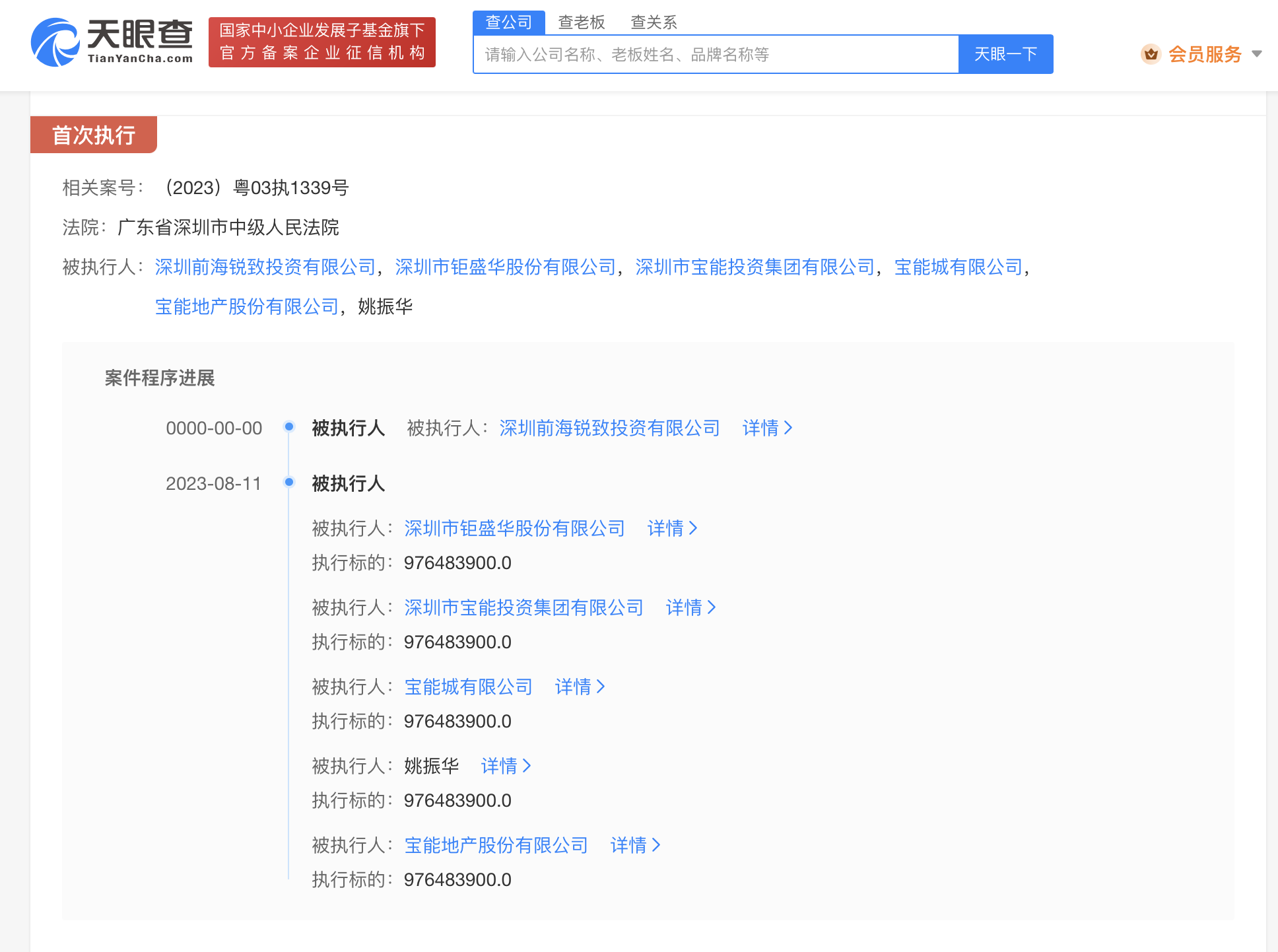Open 详情 next to 姚振华
1278x952 pixels.
(x=505, y=766)
